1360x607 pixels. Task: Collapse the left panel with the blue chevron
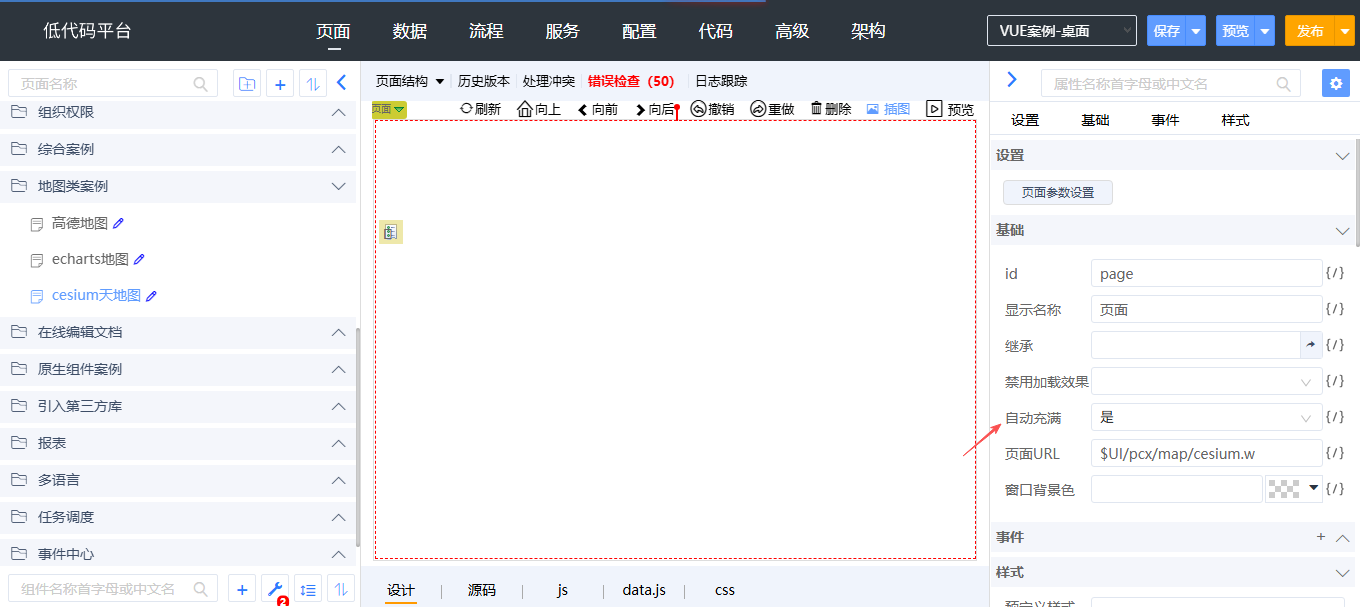pyautogui.click(x=341, y=83)
